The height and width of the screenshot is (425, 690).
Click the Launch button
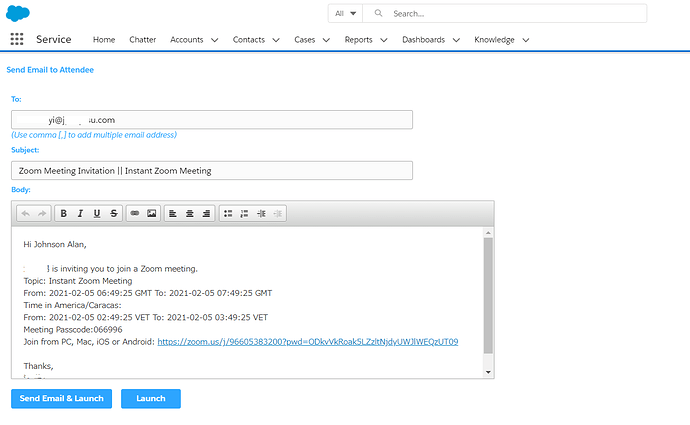point(151,399)
